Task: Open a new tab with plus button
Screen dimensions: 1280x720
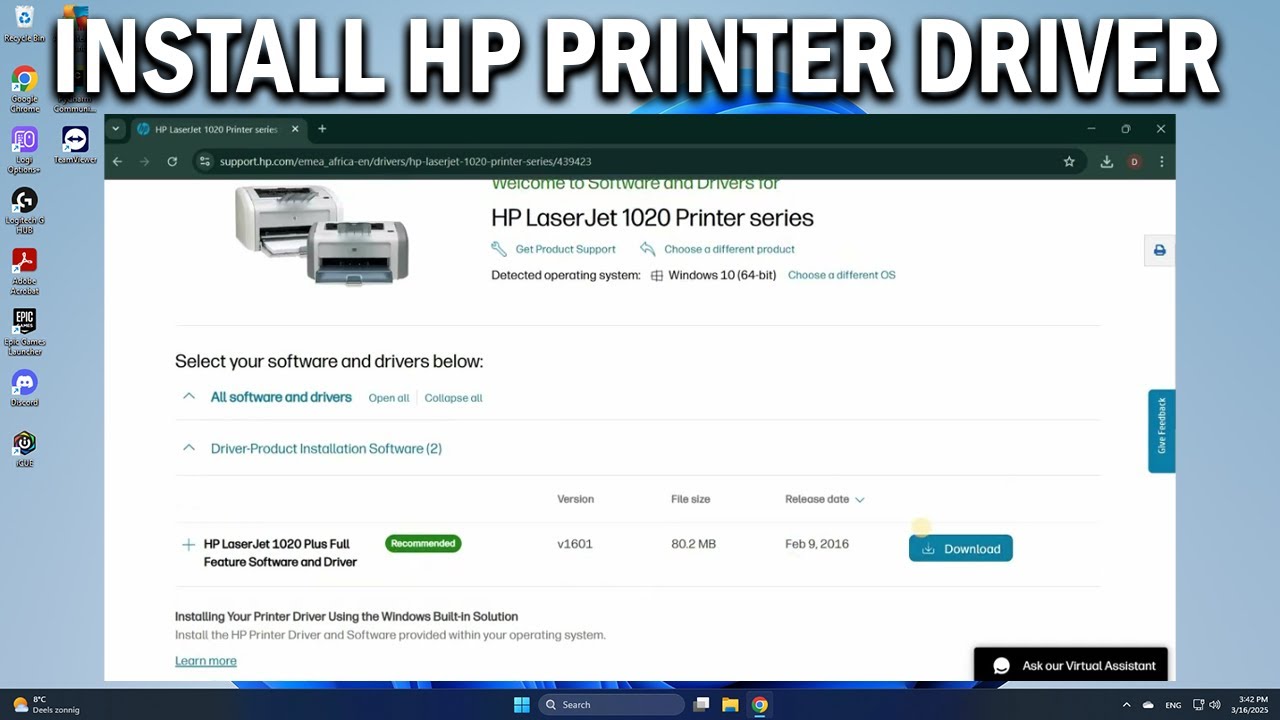Action: tap(322, 129)
